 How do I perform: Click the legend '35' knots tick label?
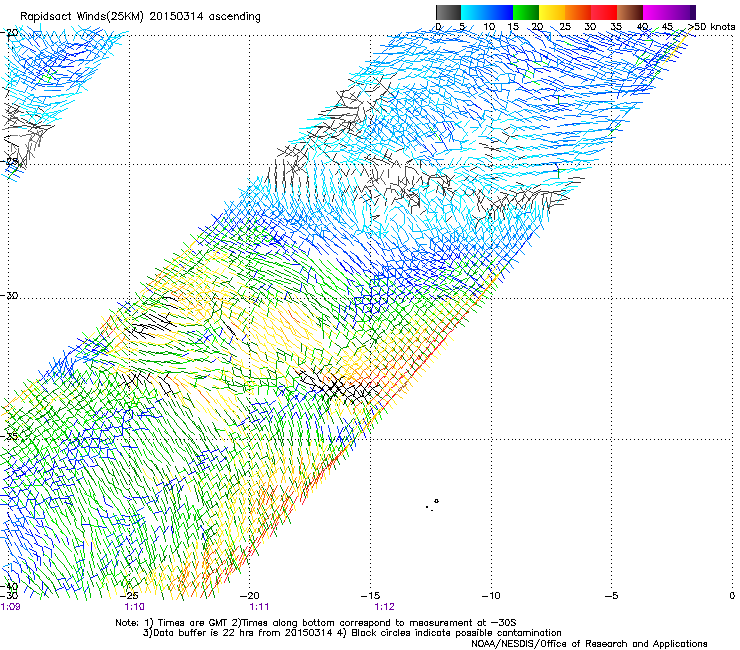tap(616, 27)
